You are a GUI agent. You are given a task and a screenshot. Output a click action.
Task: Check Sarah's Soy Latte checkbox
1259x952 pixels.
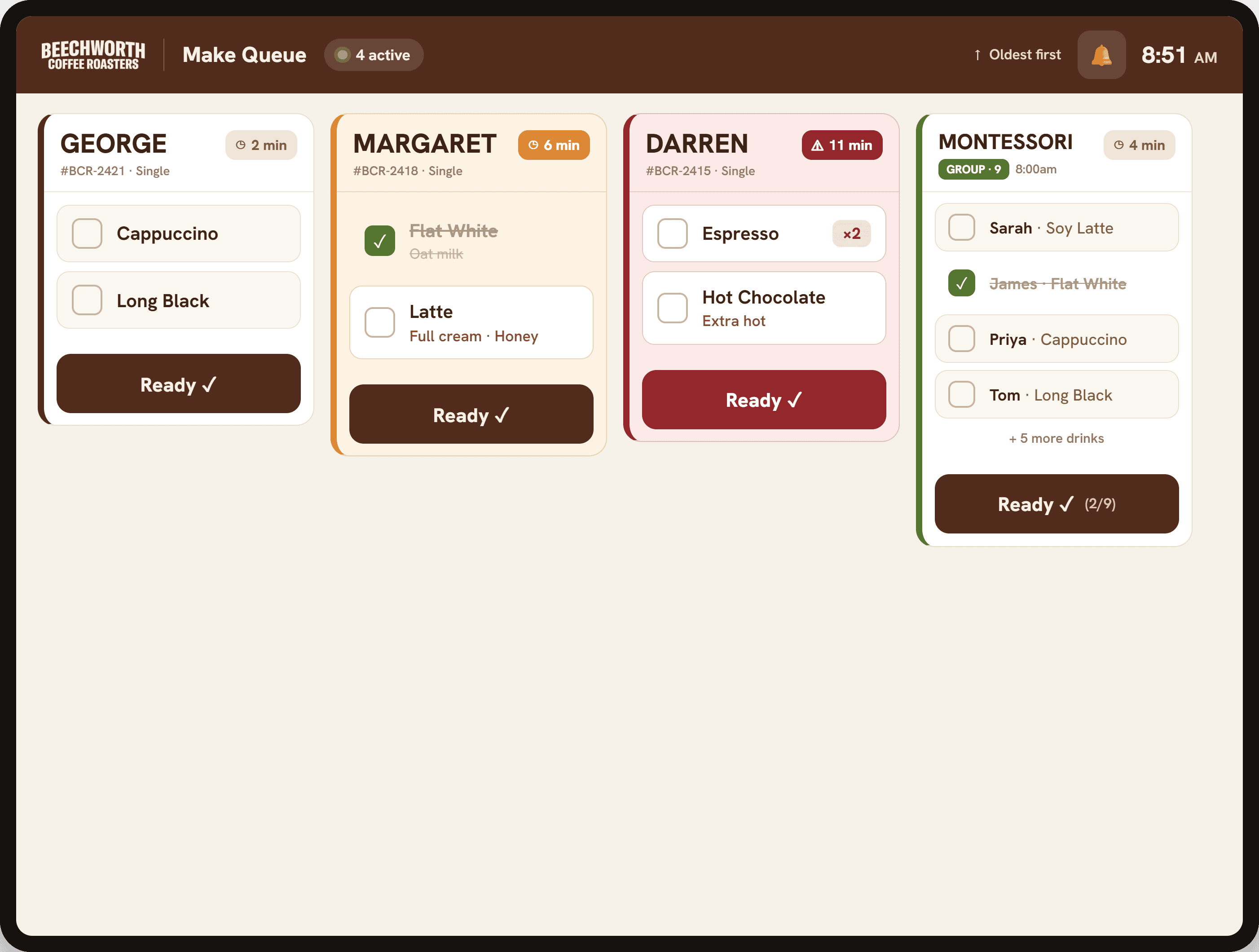(x=961, y=227)
